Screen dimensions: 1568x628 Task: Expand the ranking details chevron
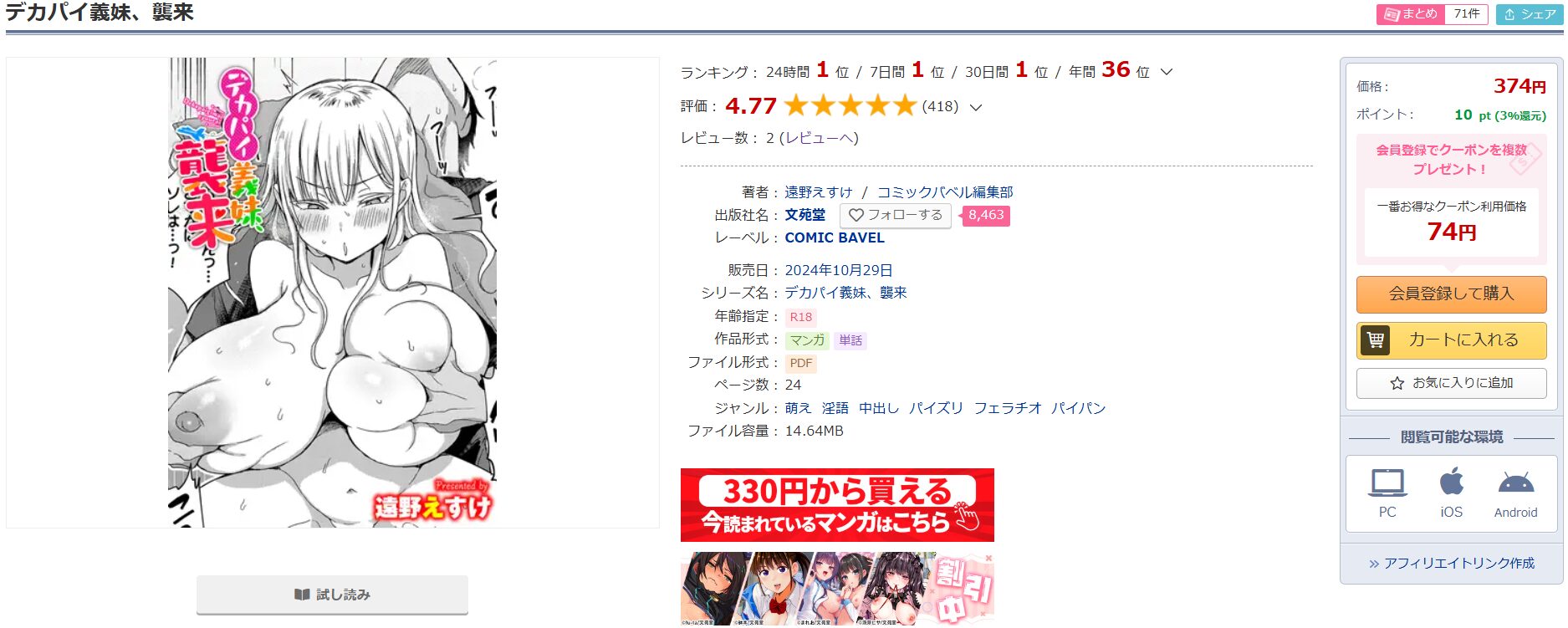(x=1167, y=72)
